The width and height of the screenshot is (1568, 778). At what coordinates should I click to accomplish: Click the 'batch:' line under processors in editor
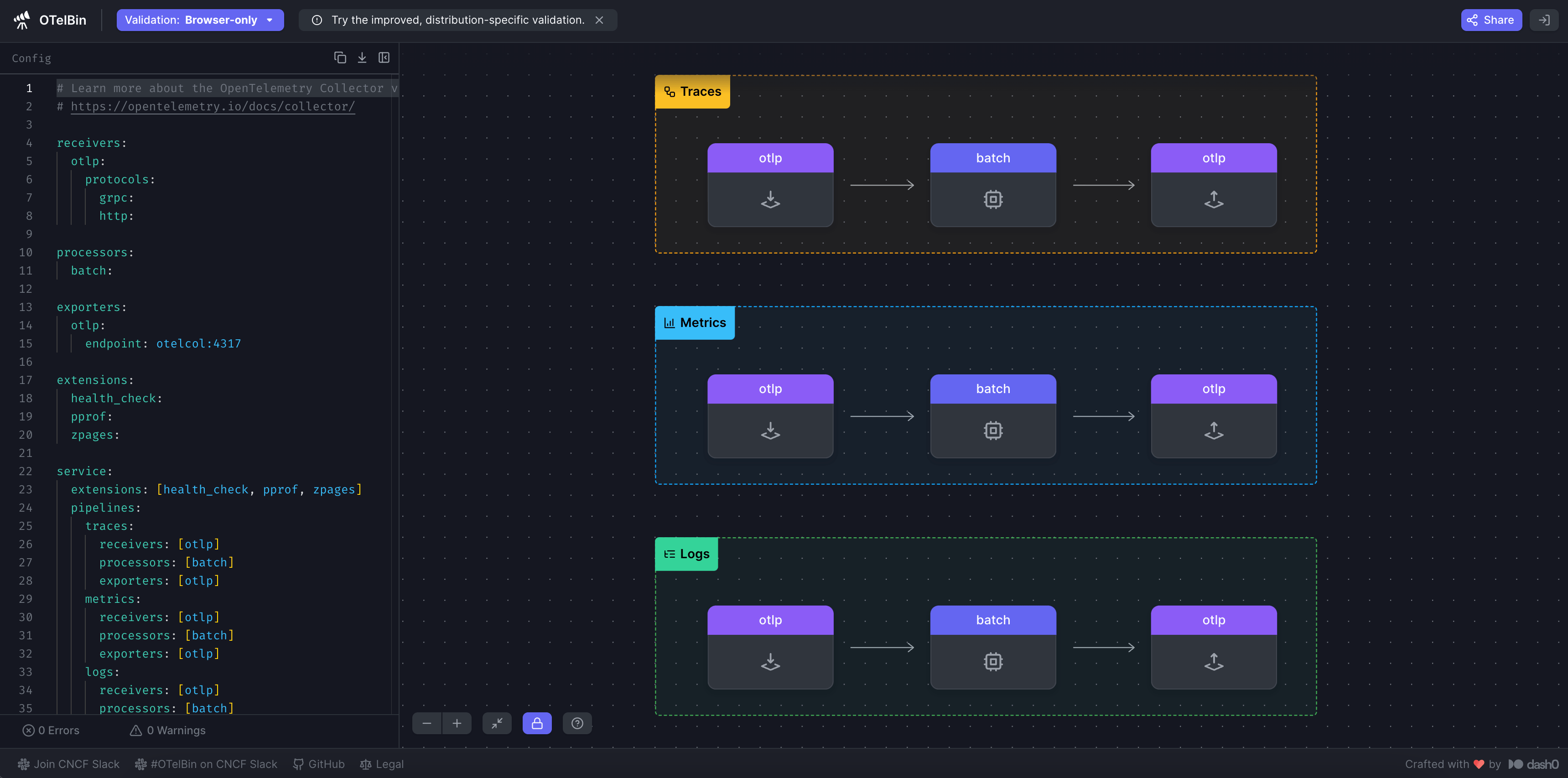(x=91, y=271)
